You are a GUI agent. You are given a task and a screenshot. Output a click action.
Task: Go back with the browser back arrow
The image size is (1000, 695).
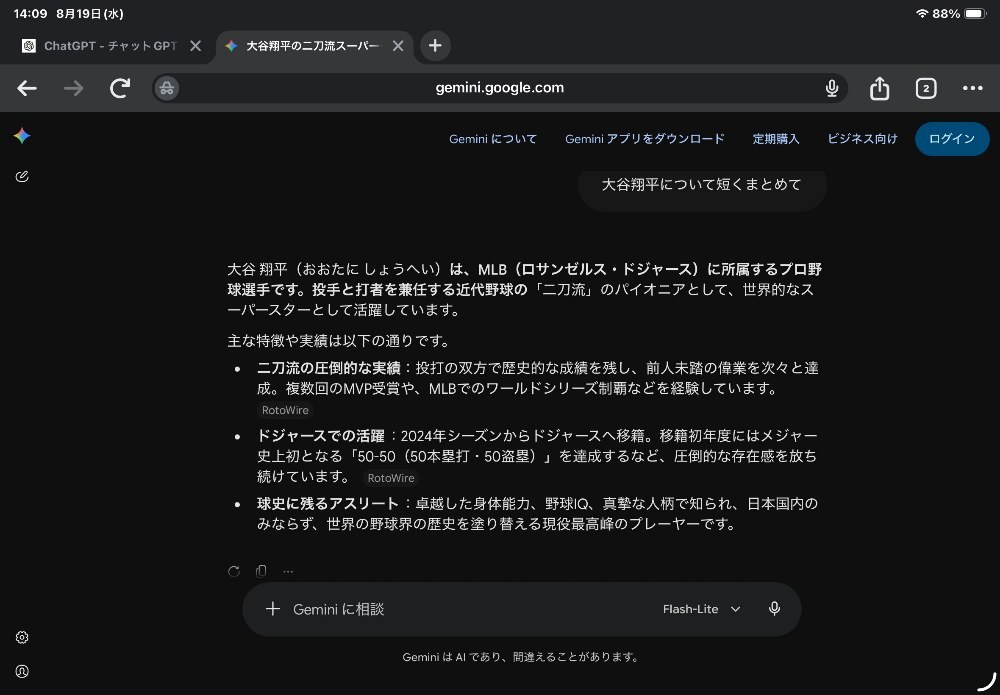[27, 88]
